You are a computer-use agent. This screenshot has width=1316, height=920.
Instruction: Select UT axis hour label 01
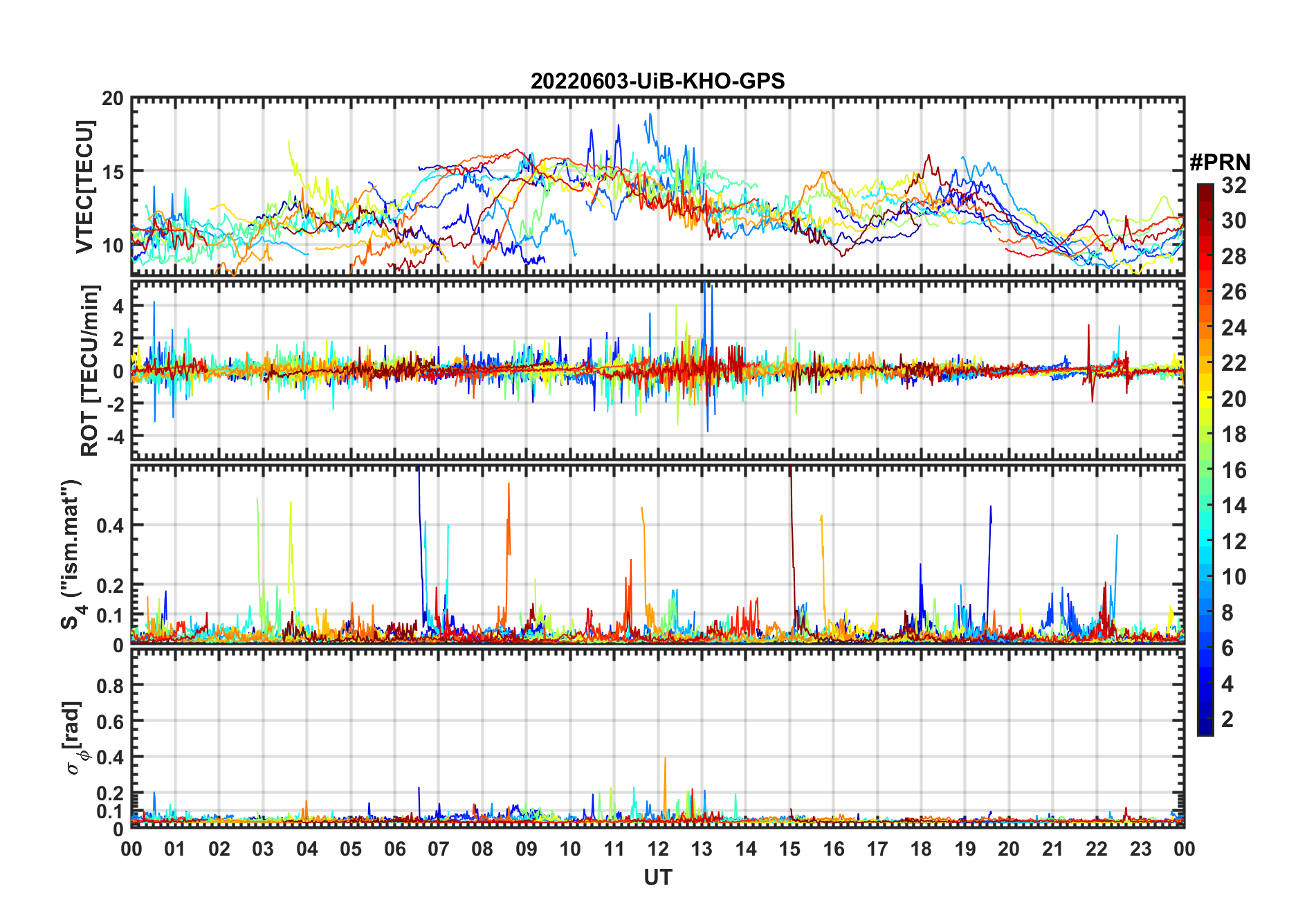(175, 849)
